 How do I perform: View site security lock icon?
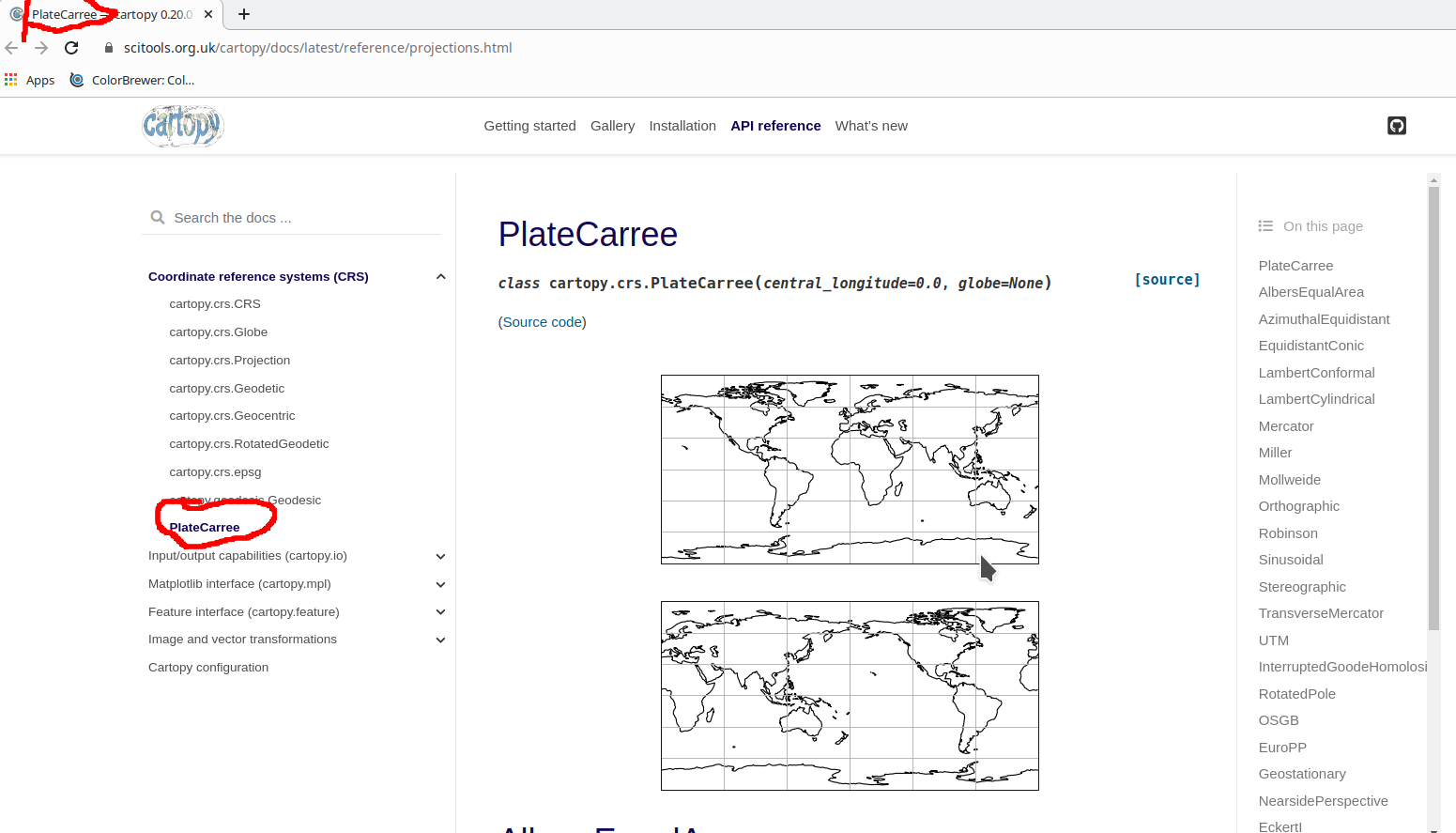pos(109,48)
